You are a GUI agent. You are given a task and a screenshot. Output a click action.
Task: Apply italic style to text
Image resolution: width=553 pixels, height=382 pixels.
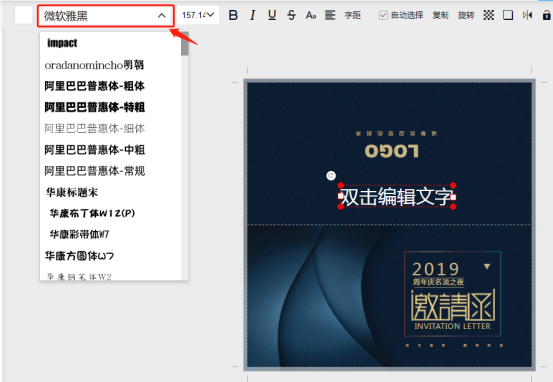253,15
